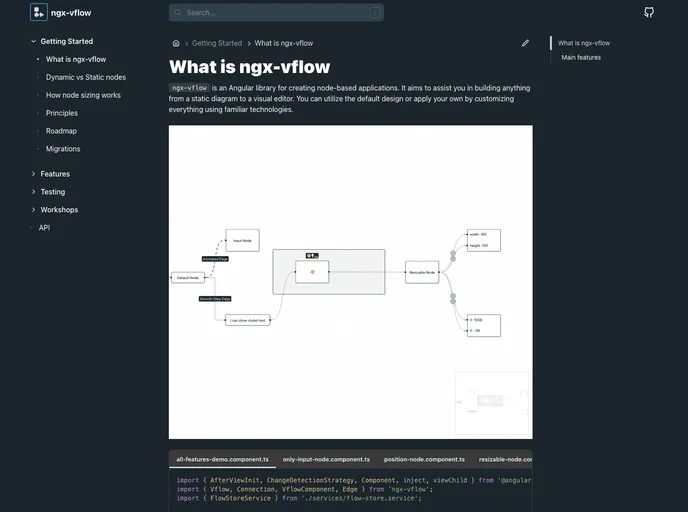688x512 pixels.
Task: Open the API sidebar link
Action: (44, 228)
